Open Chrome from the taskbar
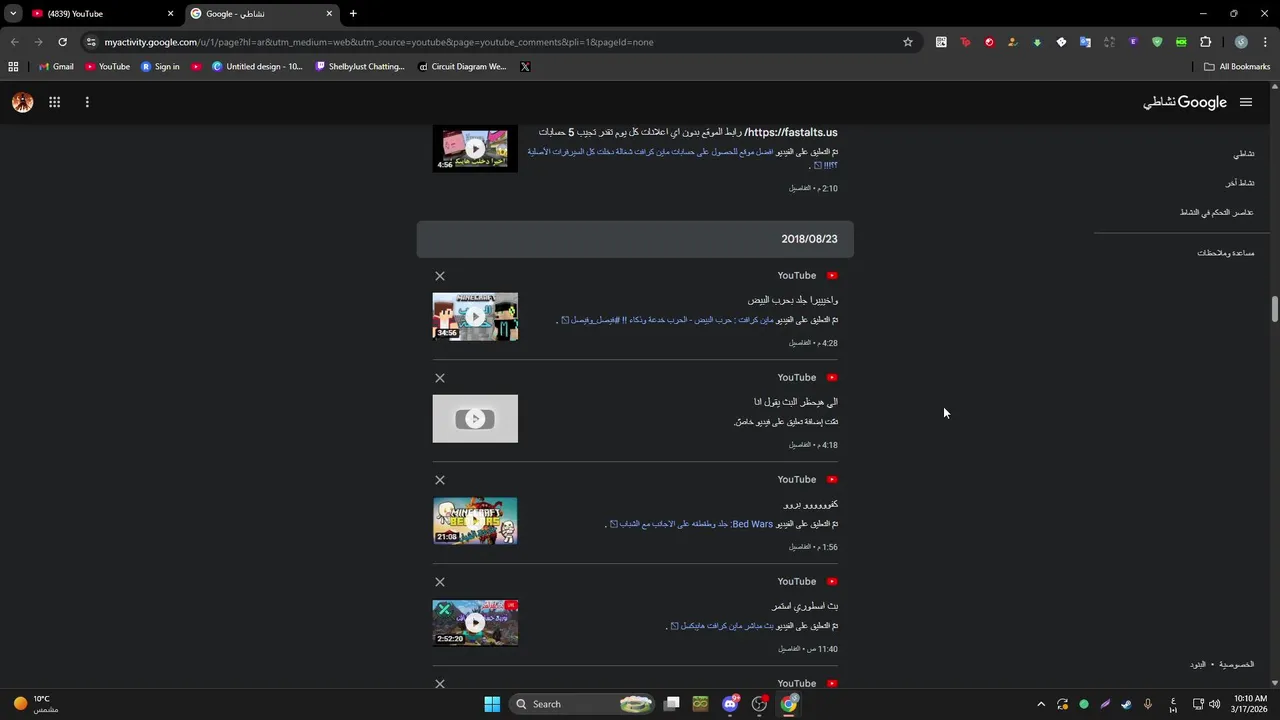1280x720 pixels. click(x=789, y=704)
